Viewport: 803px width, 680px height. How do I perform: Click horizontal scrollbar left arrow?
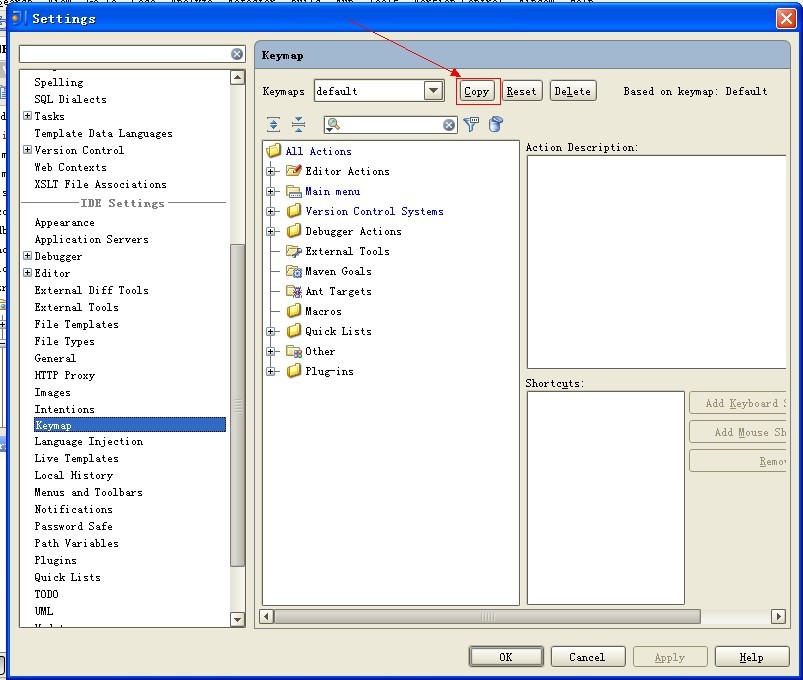(x=266, y=616)
